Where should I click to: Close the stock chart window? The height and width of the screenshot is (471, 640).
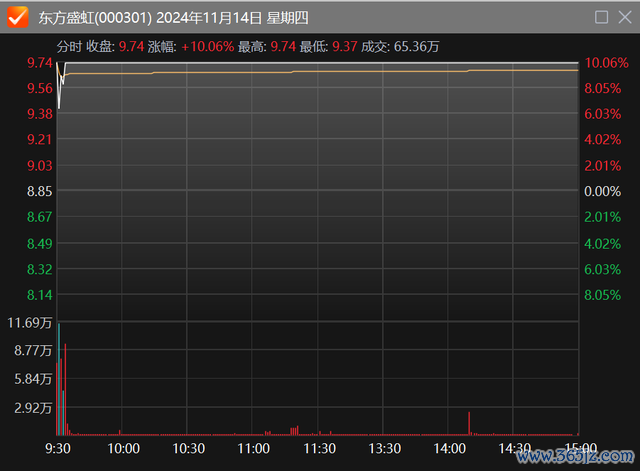[x=625, y=17]
